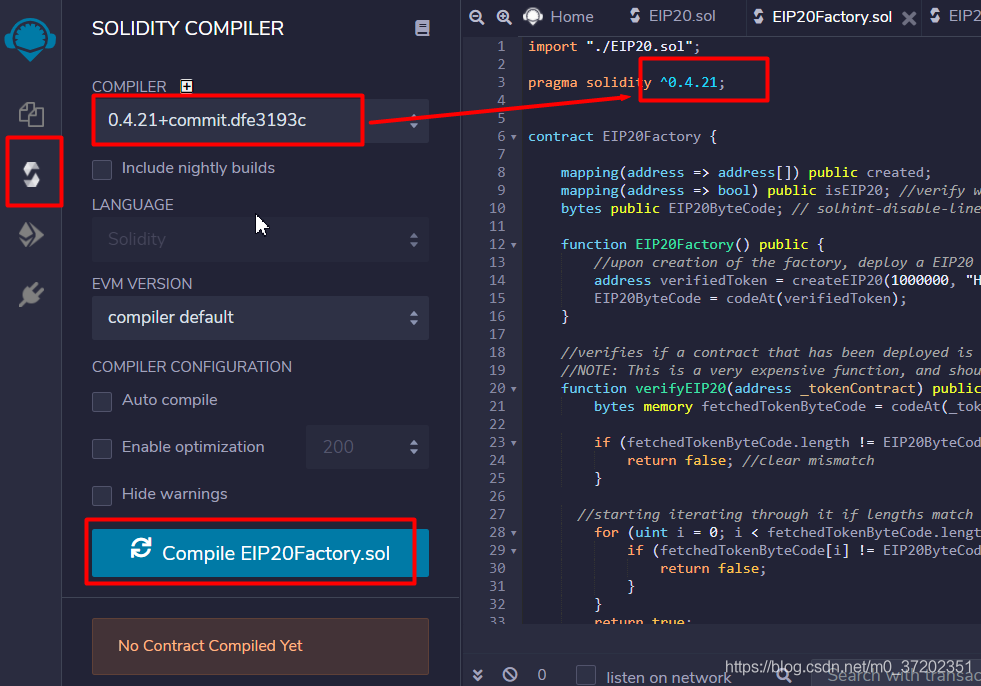
Task: Expand the EVM version compiler default dropdown
Action: [x=260, y=317]
